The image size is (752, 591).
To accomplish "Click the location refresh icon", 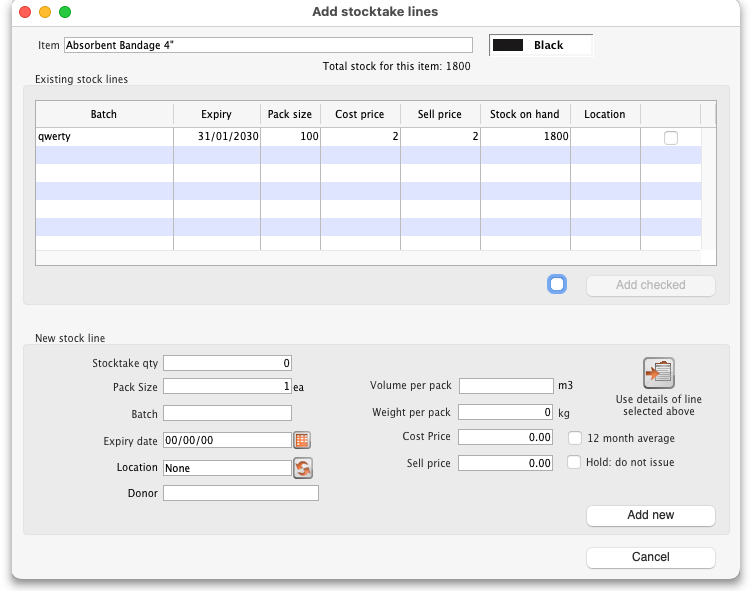I will (x=302, y=467).
